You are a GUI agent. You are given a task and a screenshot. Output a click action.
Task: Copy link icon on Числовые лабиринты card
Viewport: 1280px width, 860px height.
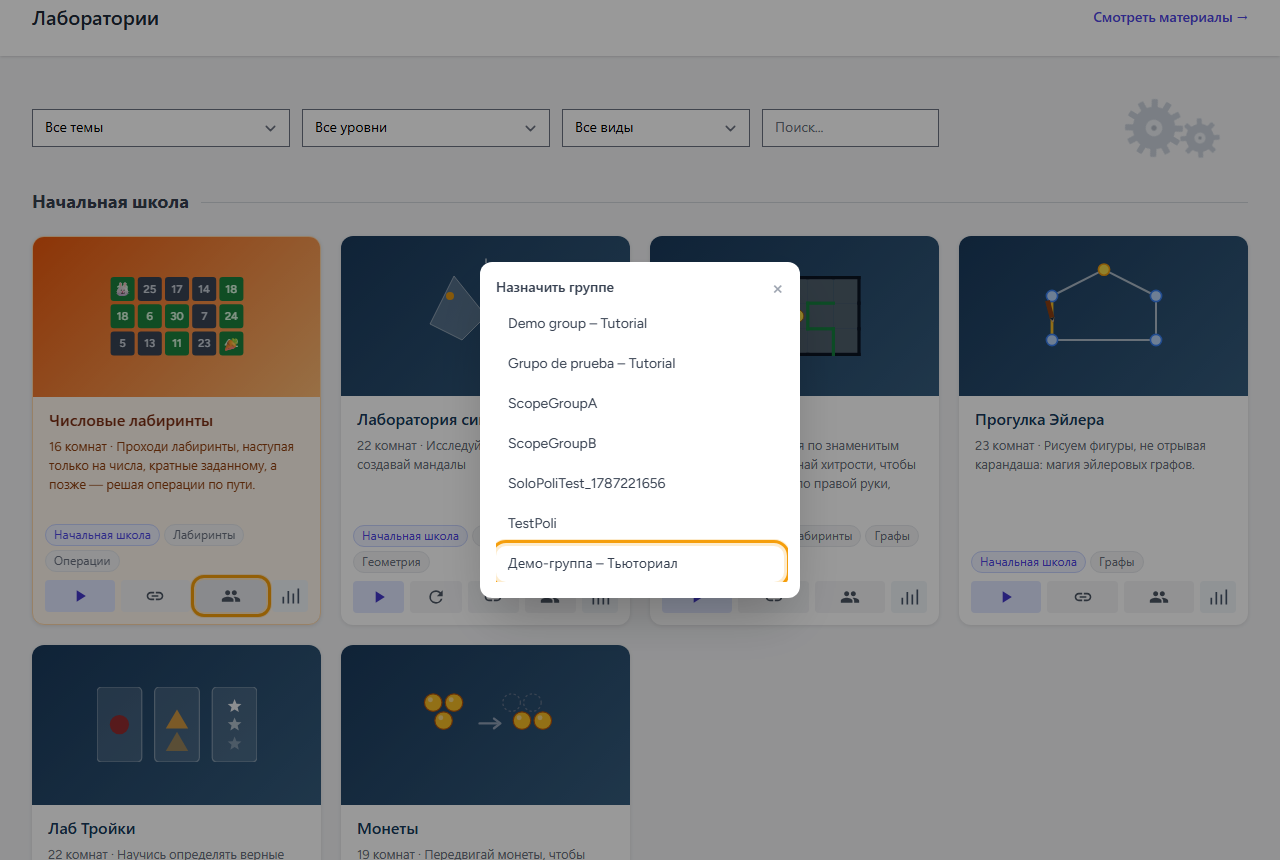(x=155, y=596)
